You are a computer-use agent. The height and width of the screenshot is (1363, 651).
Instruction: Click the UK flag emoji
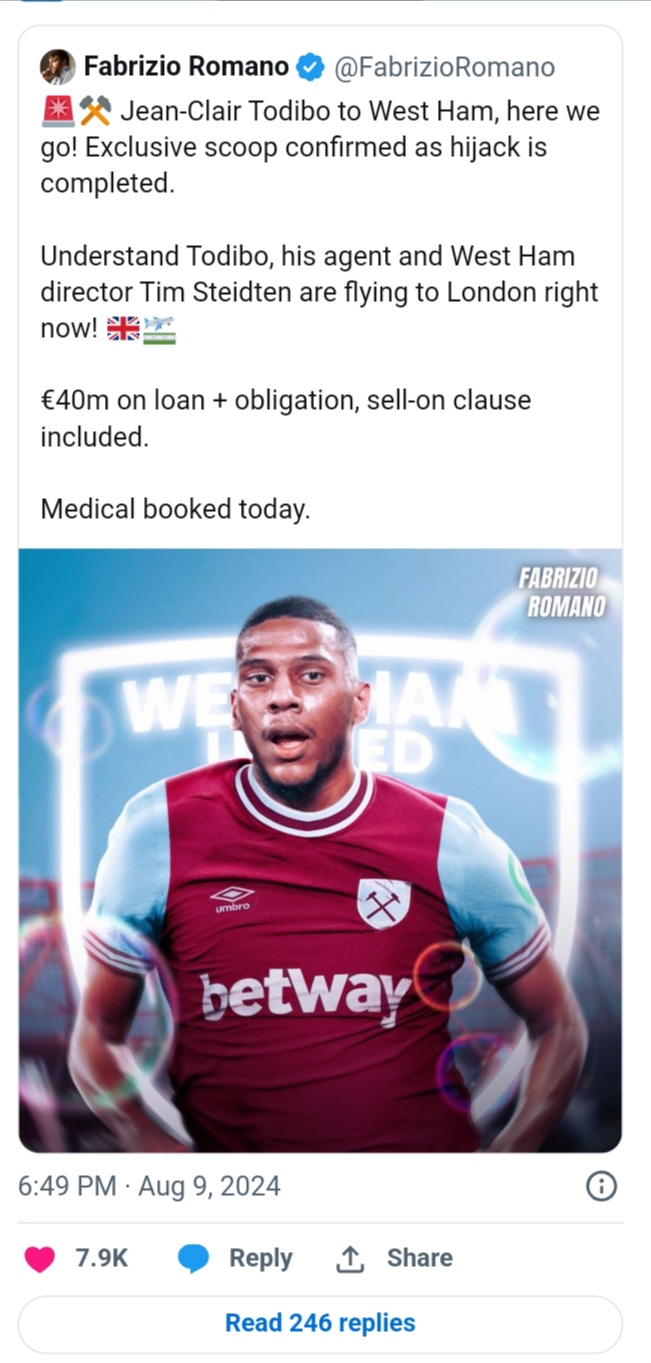[123, 329]
